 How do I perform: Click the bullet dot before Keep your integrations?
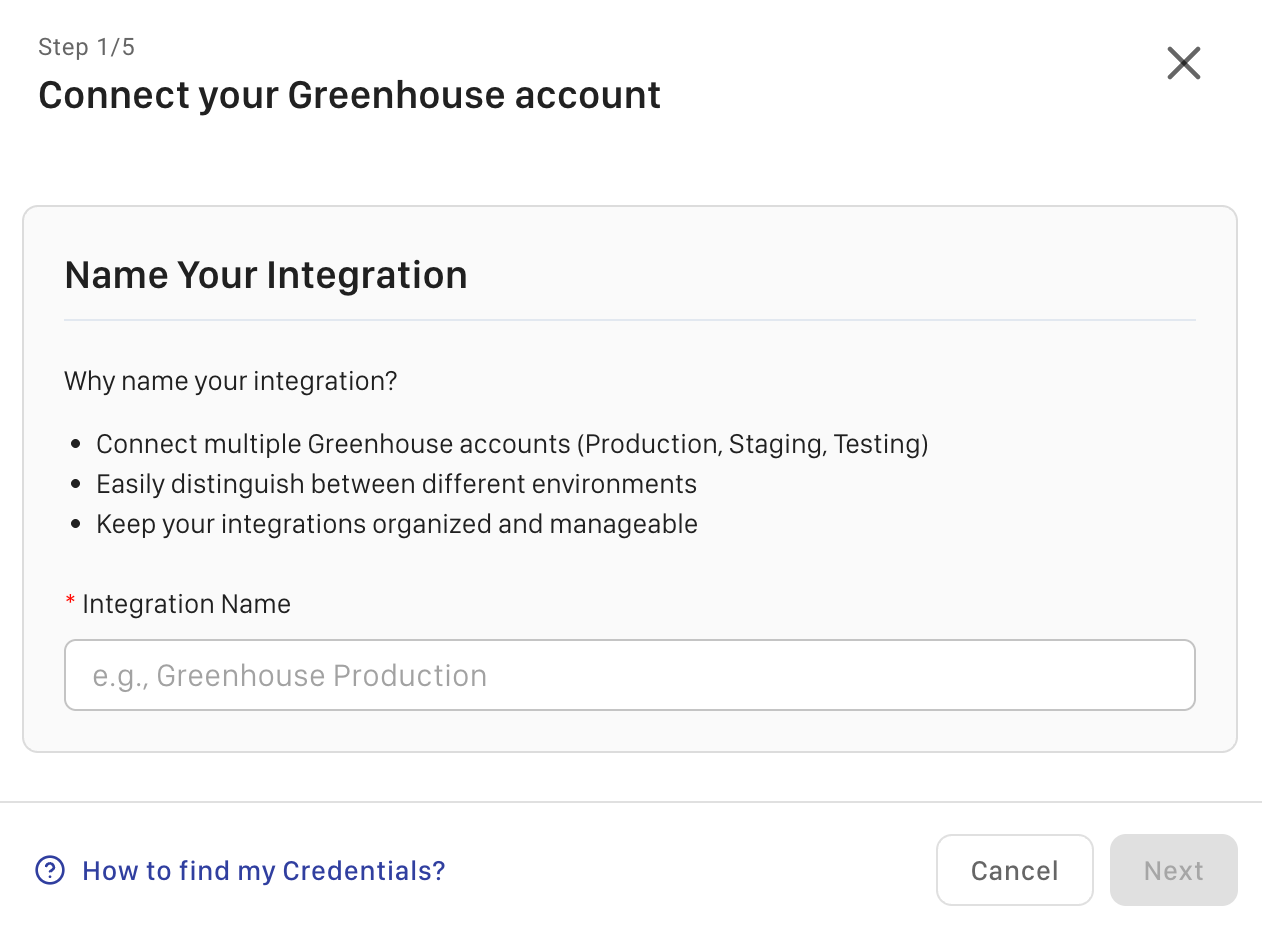(x=76, y=525)
